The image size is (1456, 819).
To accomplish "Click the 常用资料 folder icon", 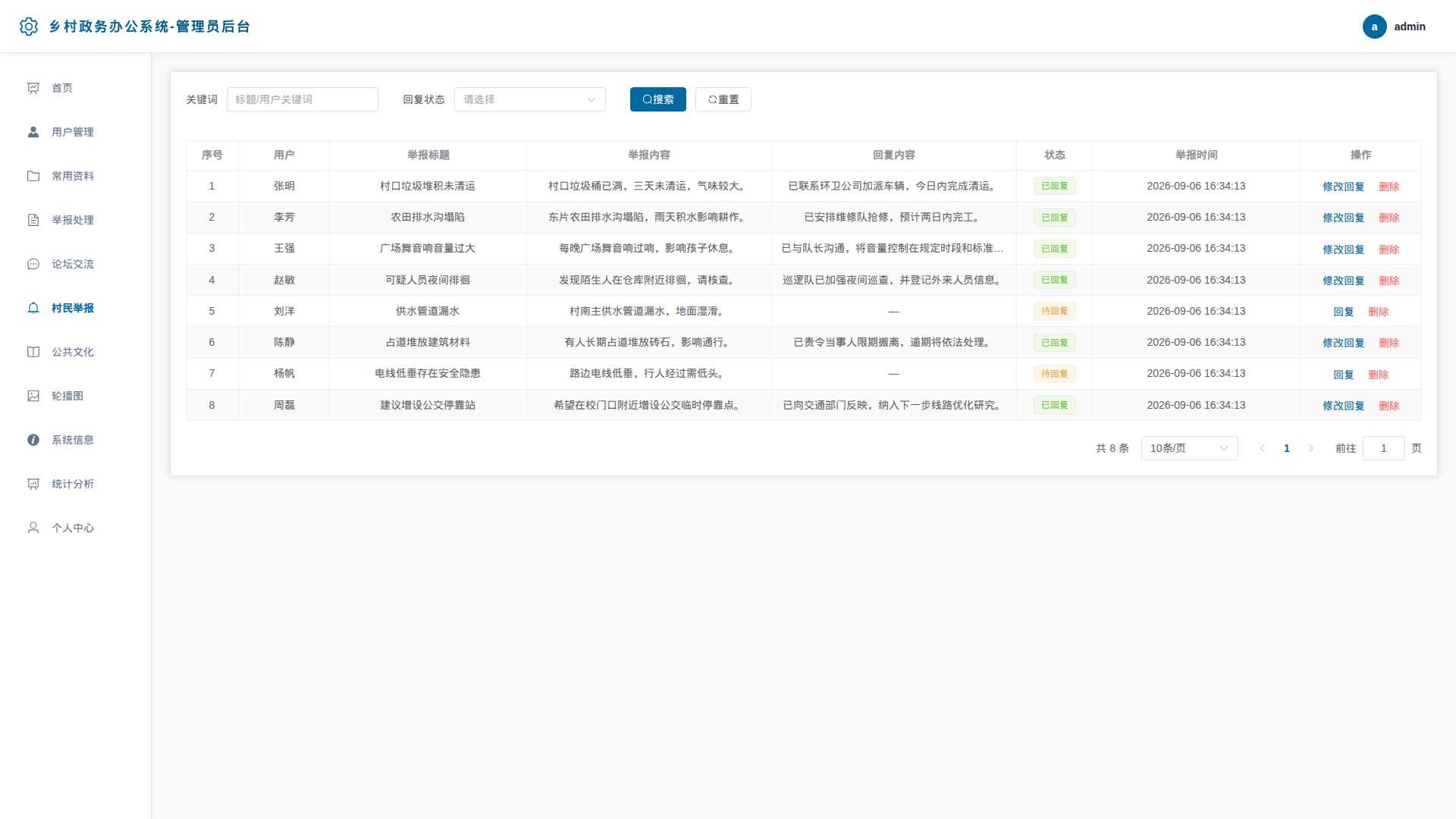I will pos(33,176).
